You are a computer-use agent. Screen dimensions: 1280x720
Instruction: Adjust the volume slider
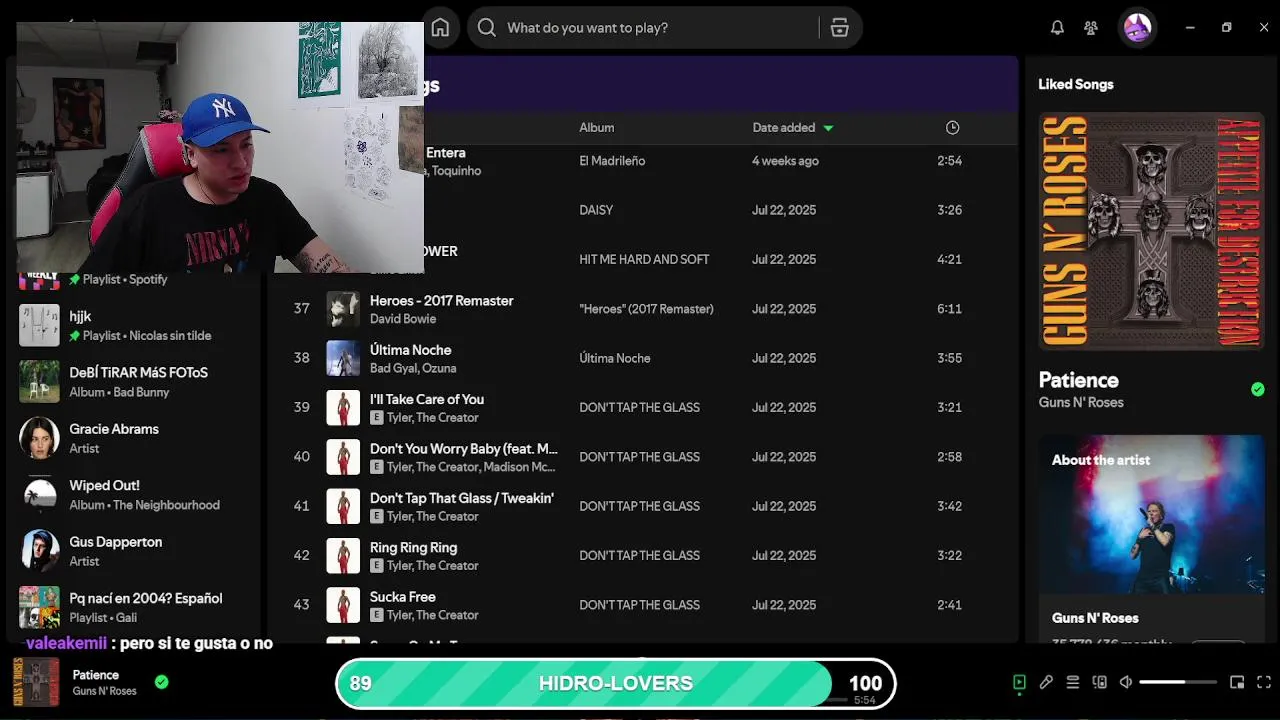[1178, 682]
